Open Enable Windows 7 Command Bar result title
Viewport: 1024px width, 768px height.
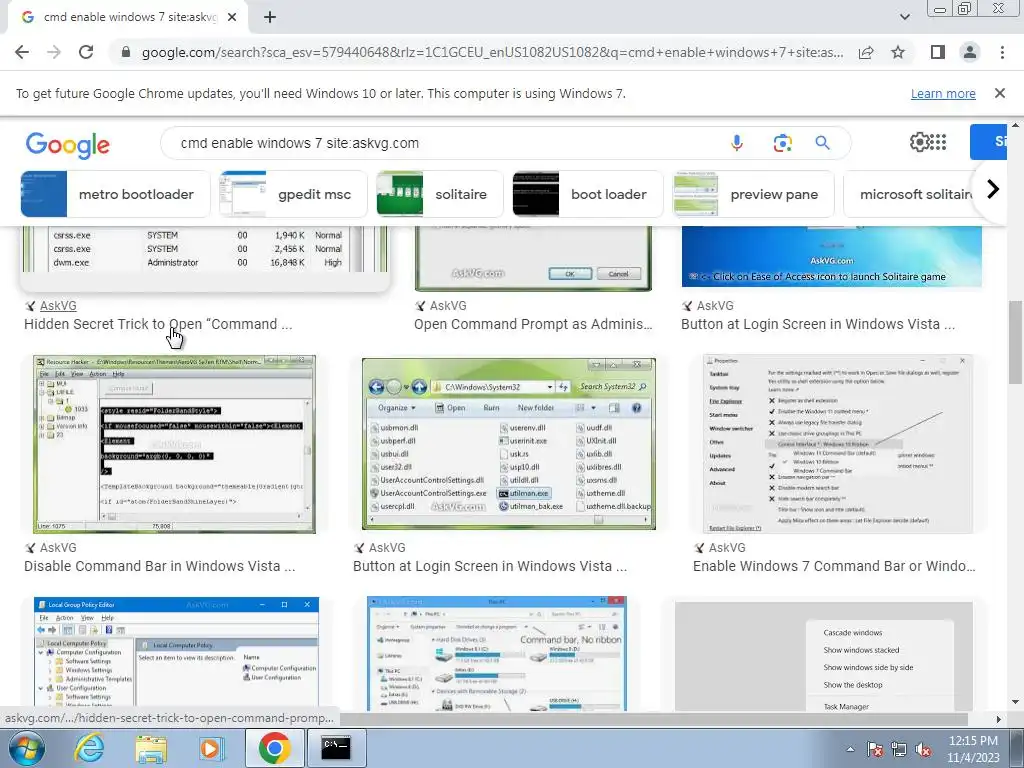pos(834,566)
